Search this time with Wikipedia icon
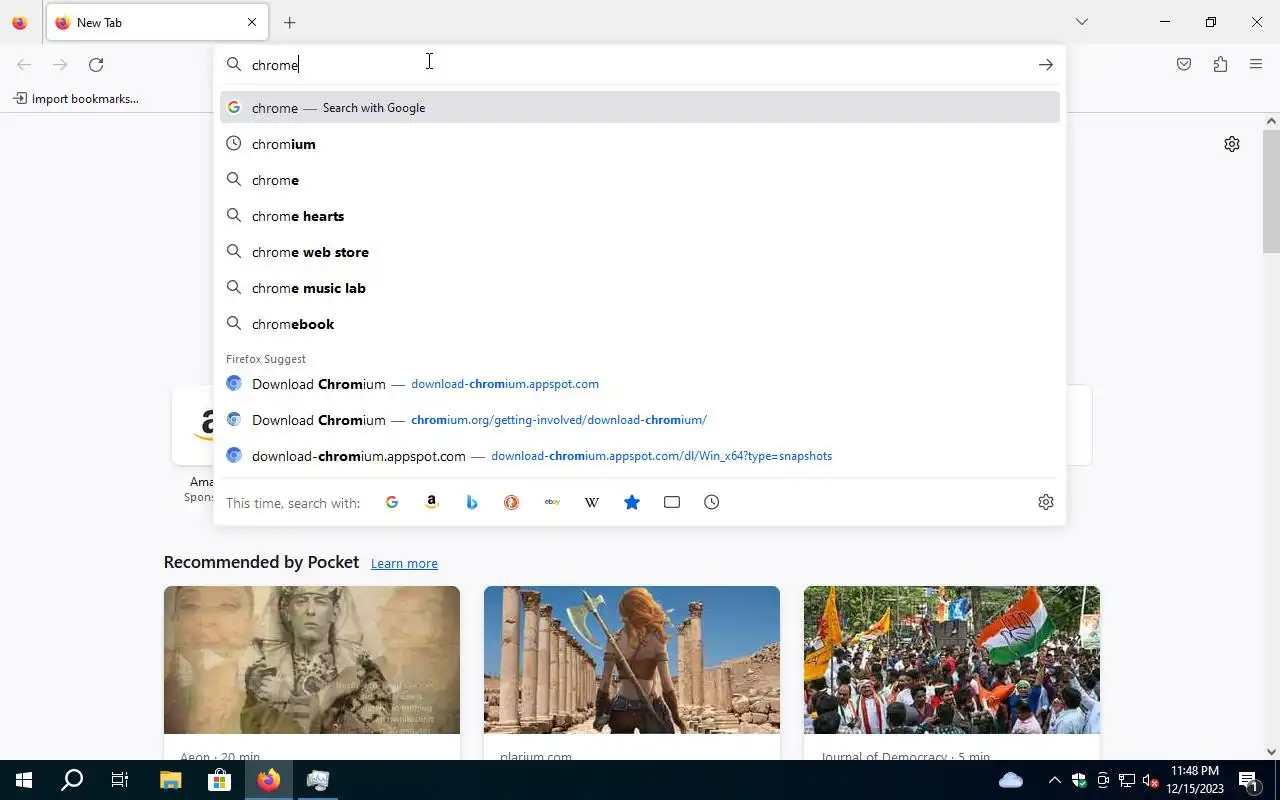1280x800 pixels. click(592, 502)
